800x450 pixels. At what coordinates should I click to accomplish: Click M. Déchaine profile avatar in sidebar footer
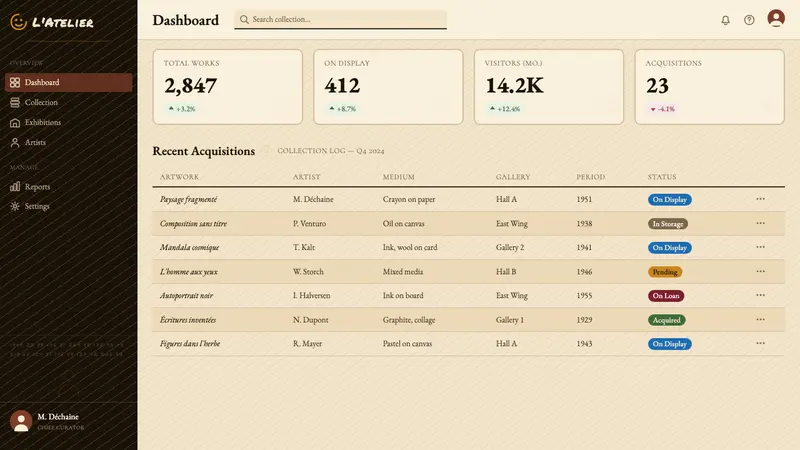pyautogui.click(x=21, y=421)
